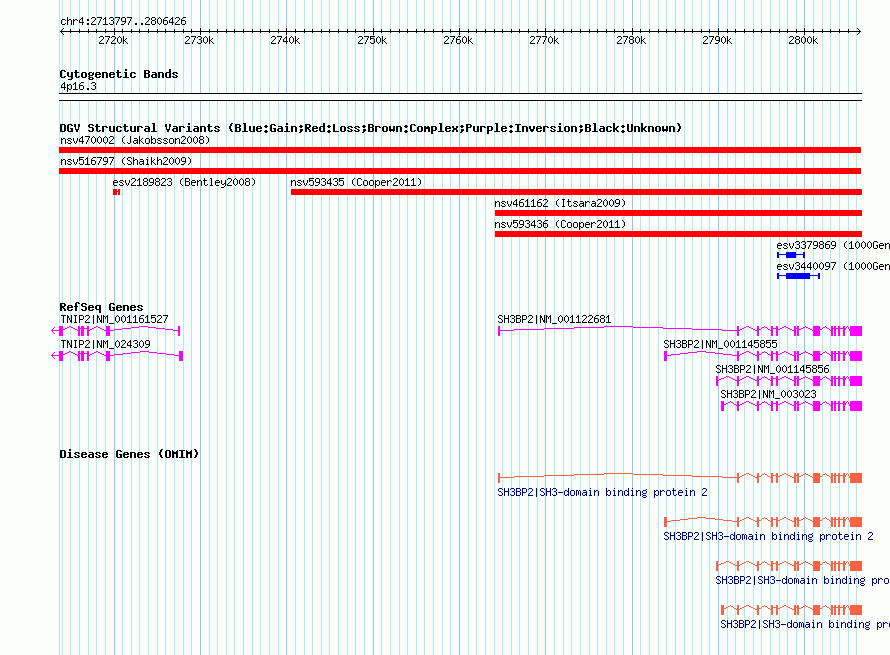Viewport: 890px width, 655px height.
Task: Click the 4p16.3 band label
Action: [x=78, y=86]
